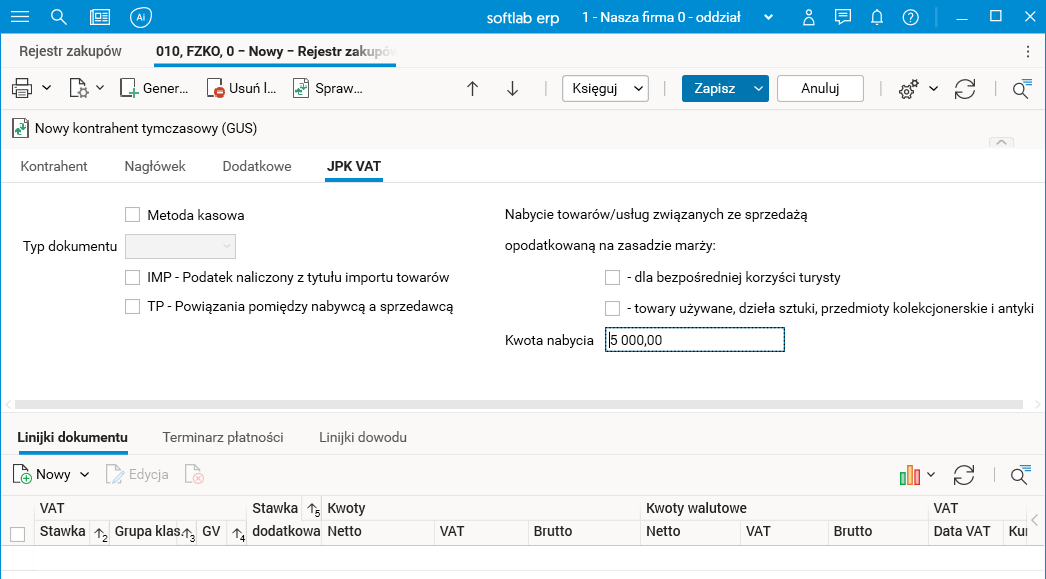This screenshot has width=1046, height=579.
Task: Open the AI assistant icon
Action: 141,17
